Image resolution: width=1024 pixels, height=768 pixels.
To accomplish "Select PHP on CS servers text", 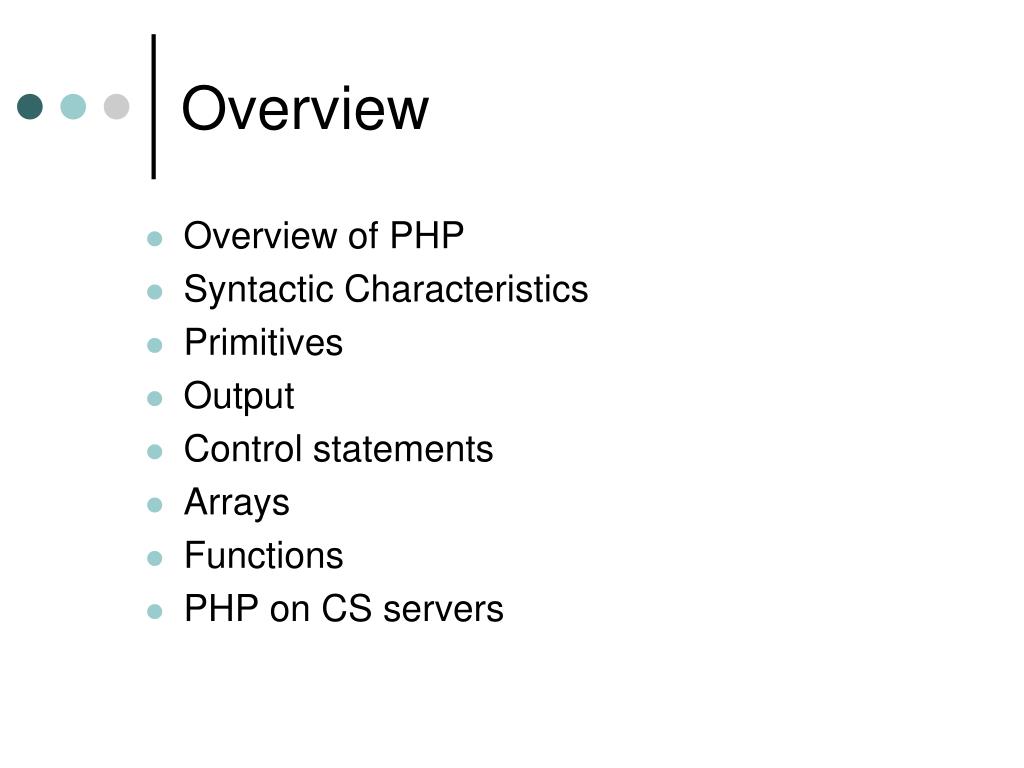I will tap(344, 609).
